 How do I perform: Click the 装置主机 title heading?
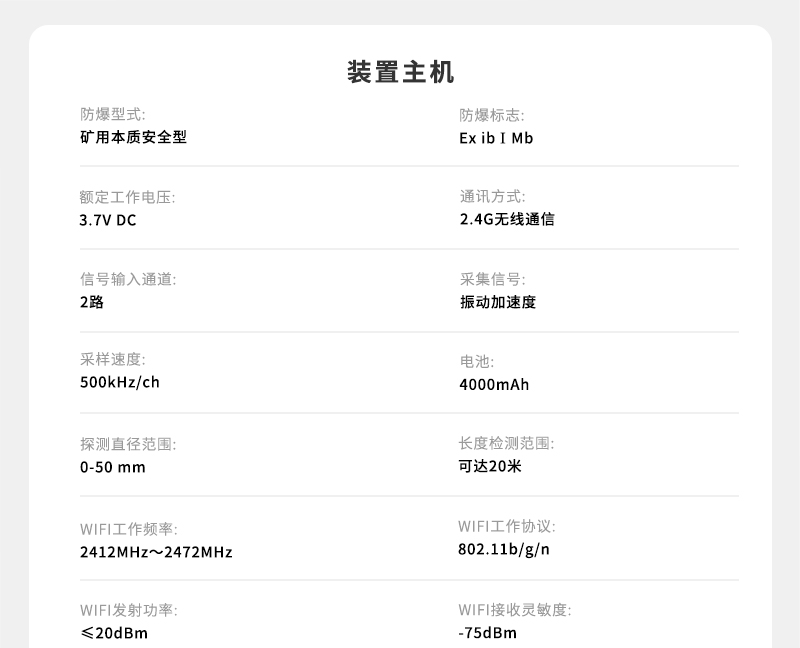point(400,72)
